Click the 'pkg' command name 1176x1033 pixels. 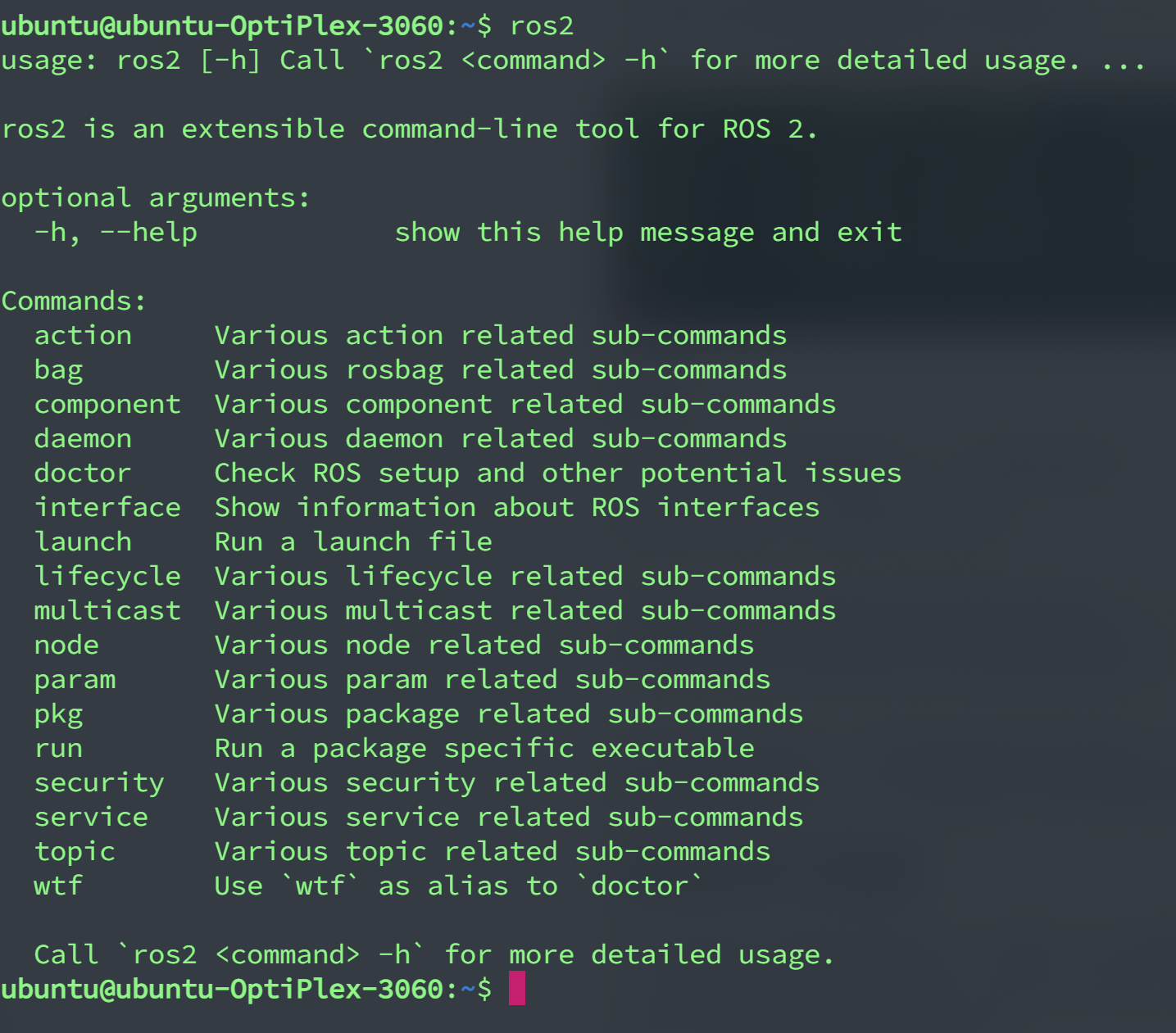click(x=58, y=714)
